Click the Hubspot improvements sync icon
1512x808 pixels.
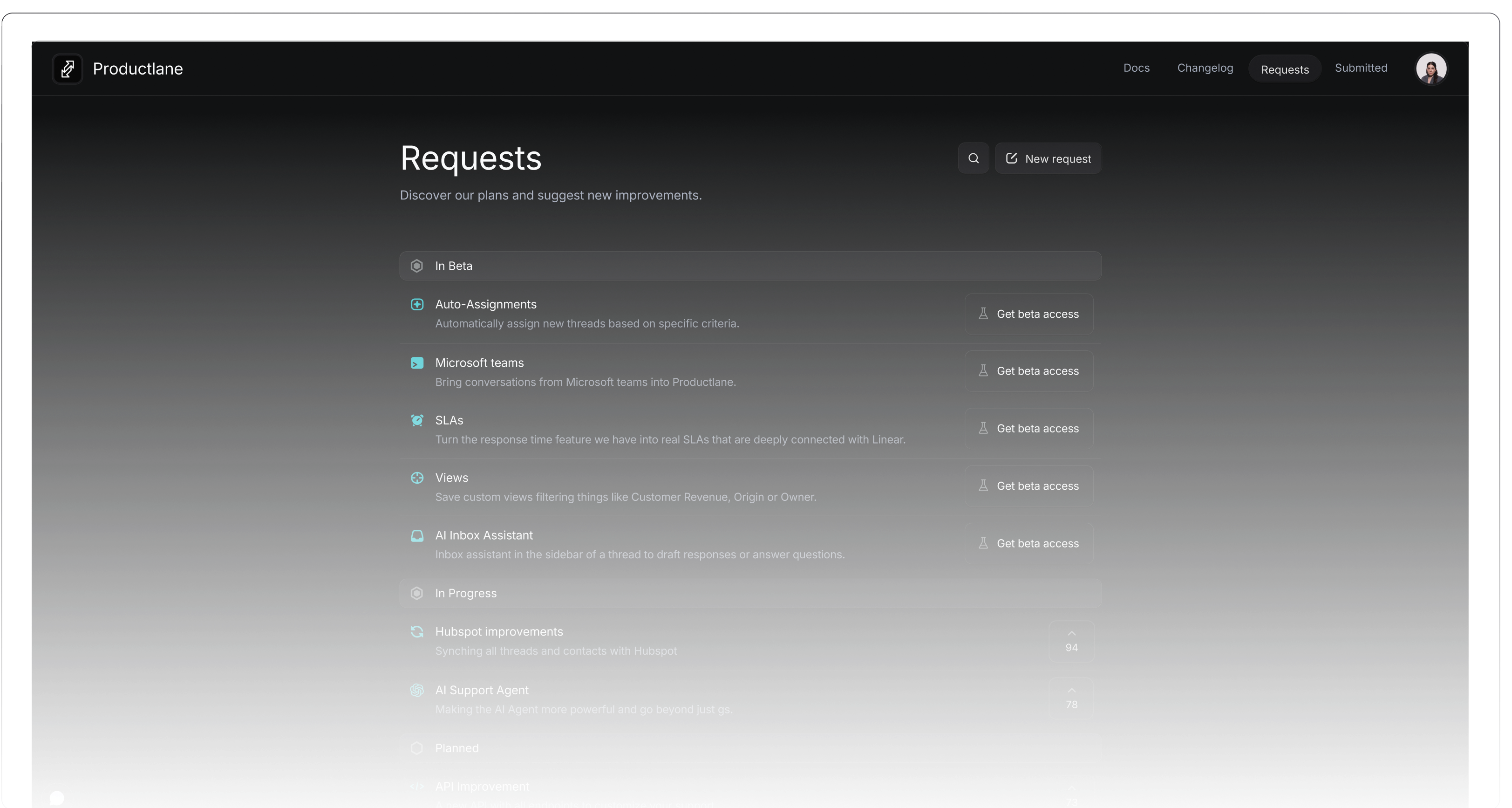pyautogui.click(x=417, y=632)
